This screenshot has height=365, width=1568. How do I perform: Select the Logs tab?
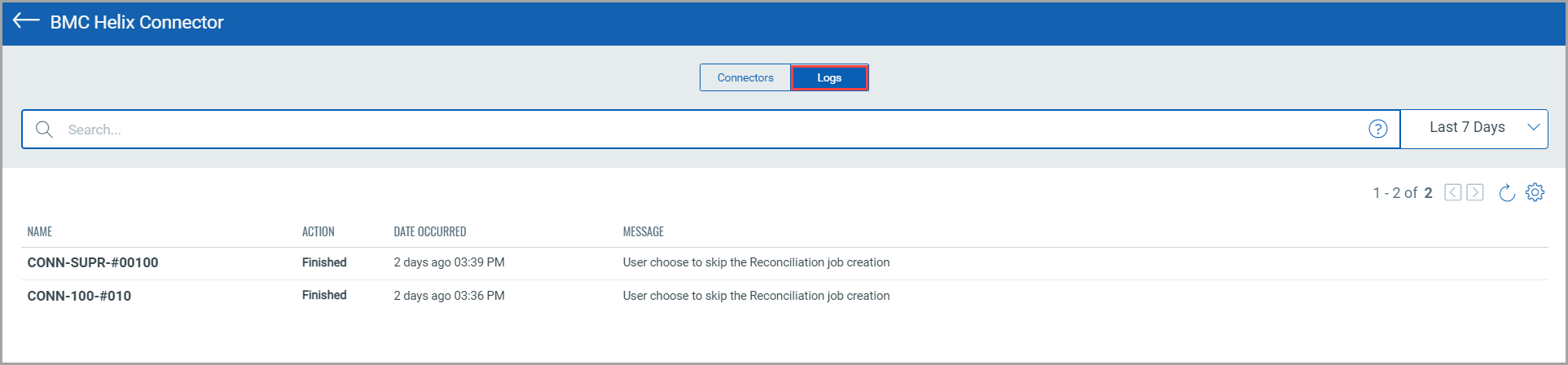click(829, 77)
